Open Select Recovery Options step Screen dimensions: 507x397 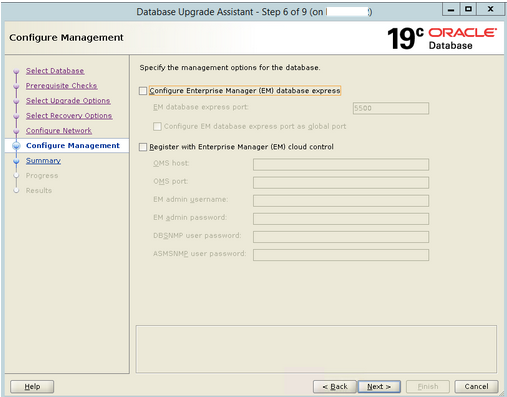coord(69,116)
